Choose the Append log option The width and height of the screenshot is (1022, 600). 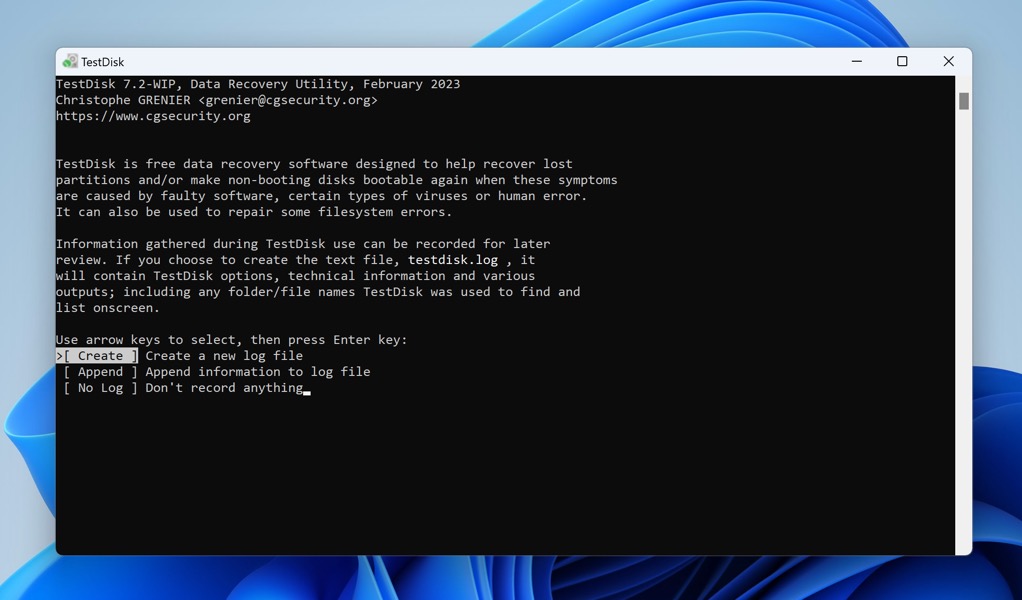(x=100, y=371)
